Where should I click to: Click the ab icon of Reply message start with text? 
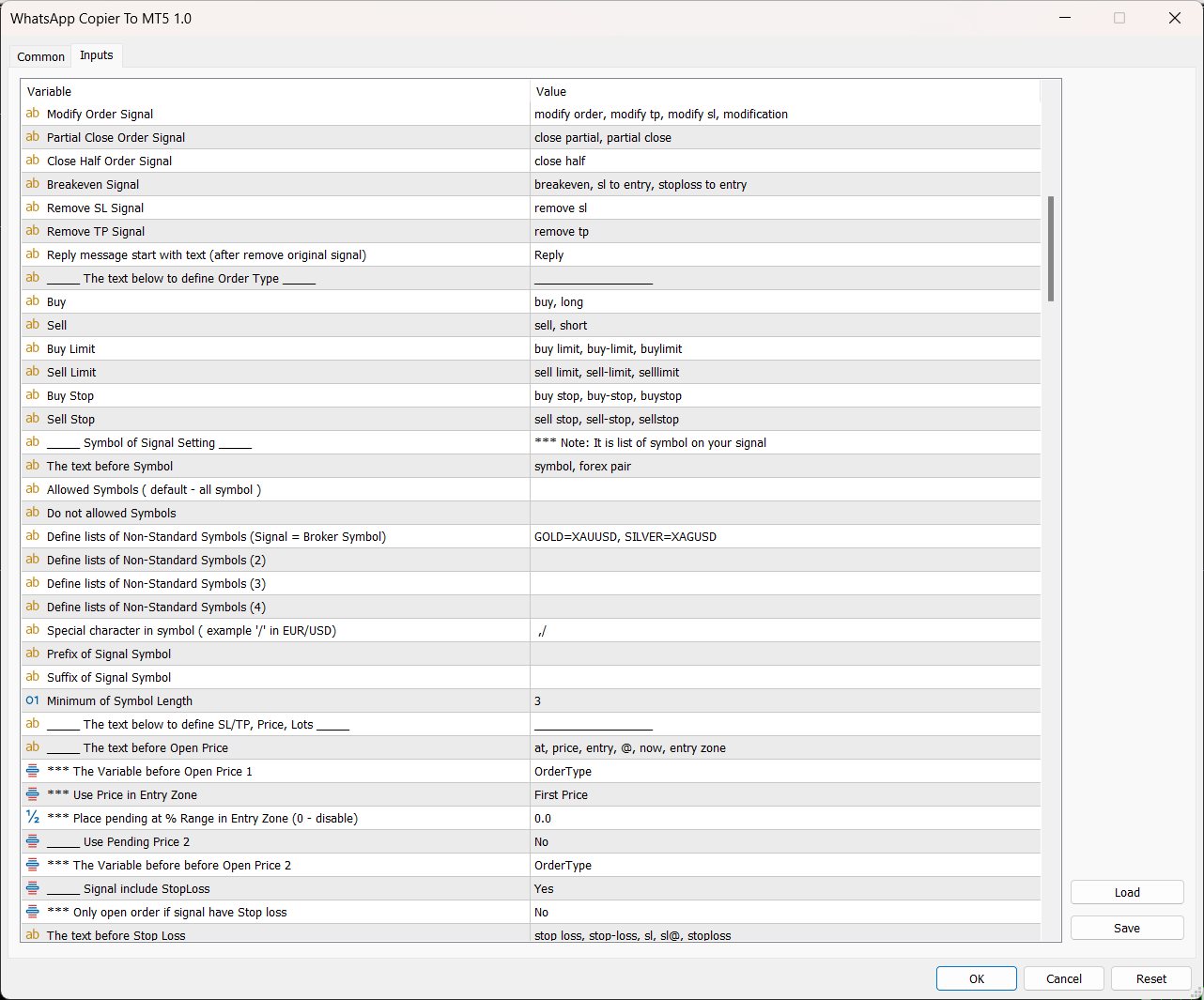point(33,254)
